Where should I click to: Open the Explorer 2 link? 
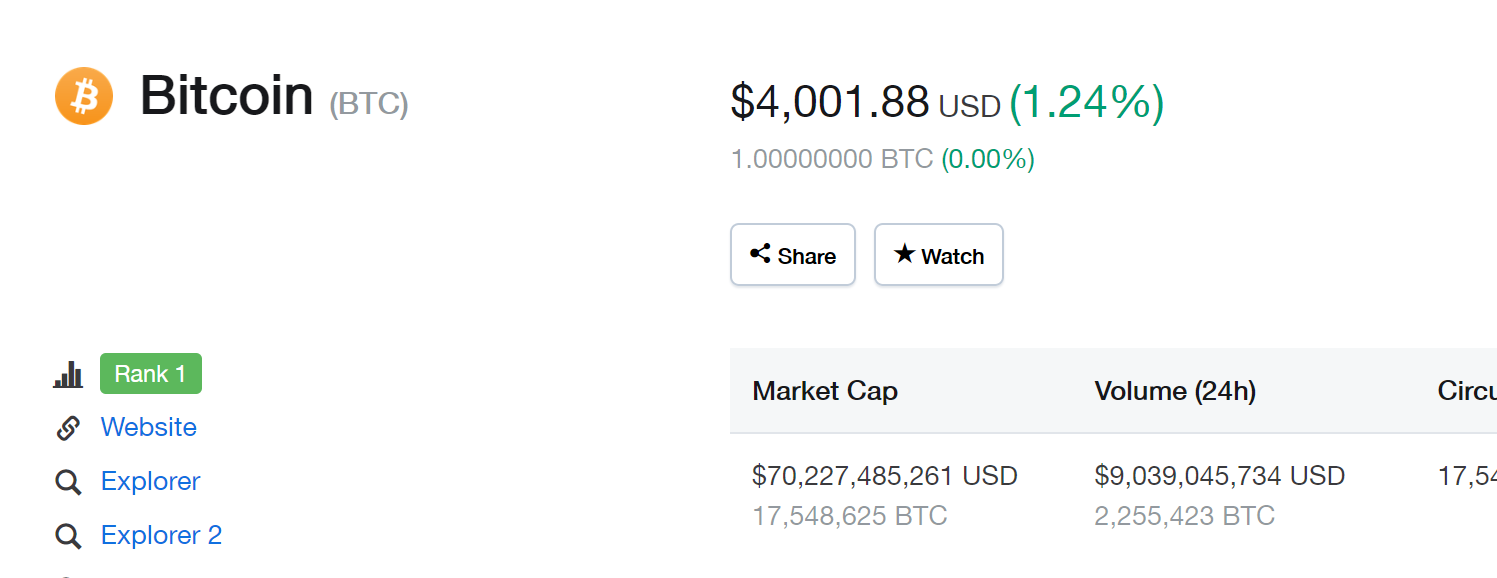click(162, 535)
